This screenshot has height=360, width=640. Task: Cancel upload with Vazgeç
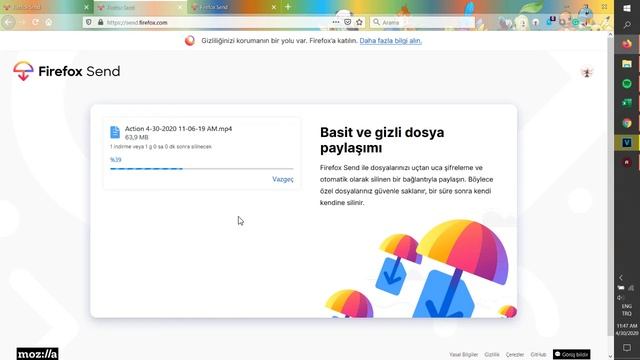click(x=283, y=179)
